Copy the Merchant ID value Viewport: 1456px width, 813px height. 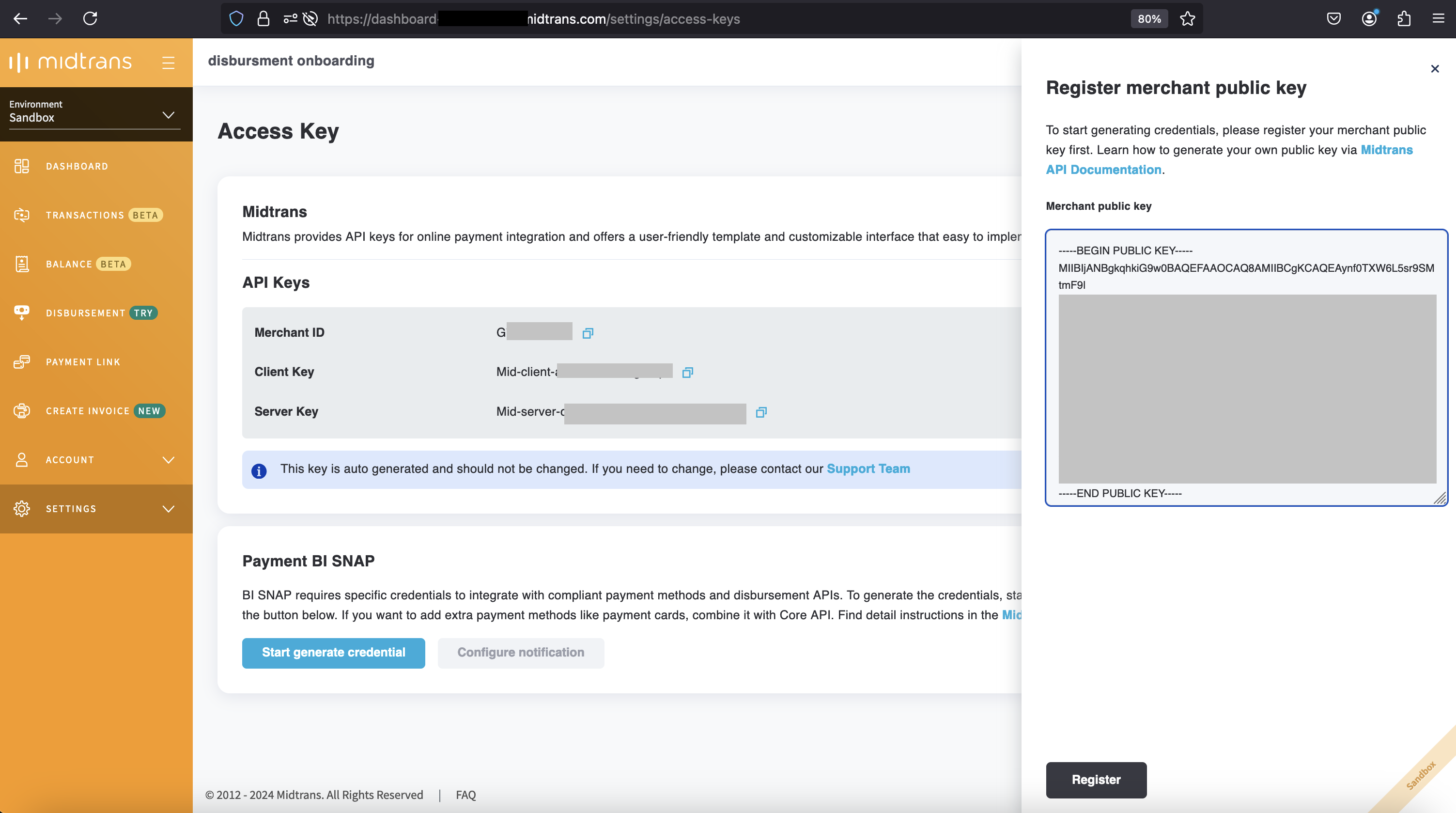588,333
